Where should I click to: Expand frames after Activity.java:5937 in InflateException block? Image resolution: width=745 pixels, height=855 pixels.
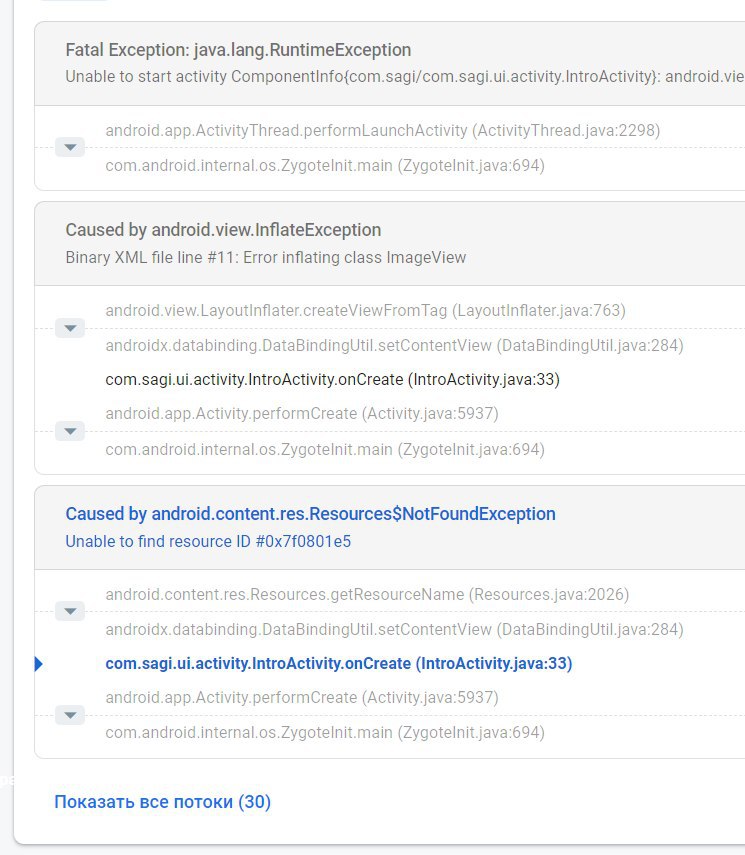pos(70,431)
